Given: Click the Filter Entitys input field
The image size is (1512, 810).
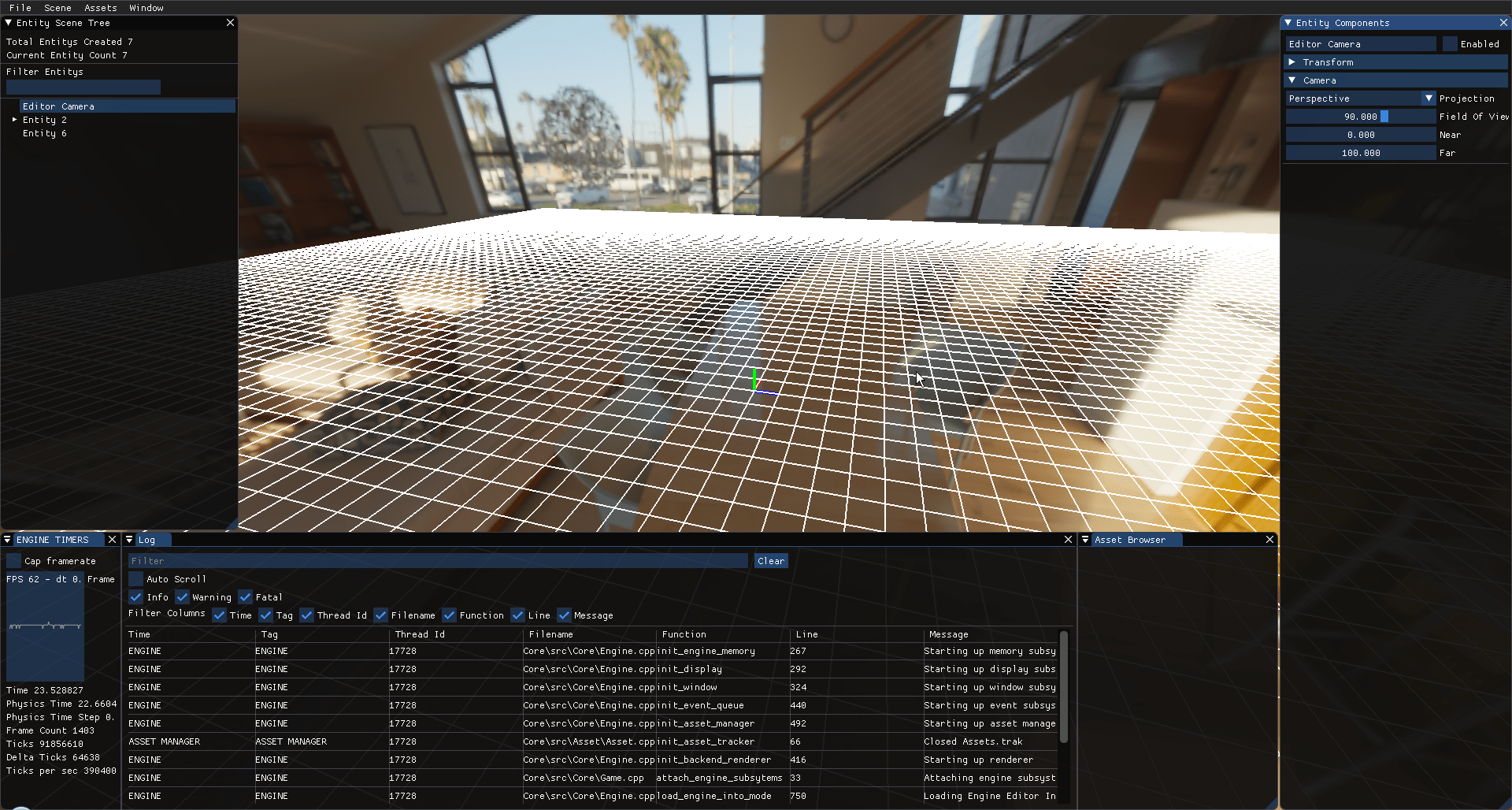Looking at the screenshot, I should click(x=83, y=87).
